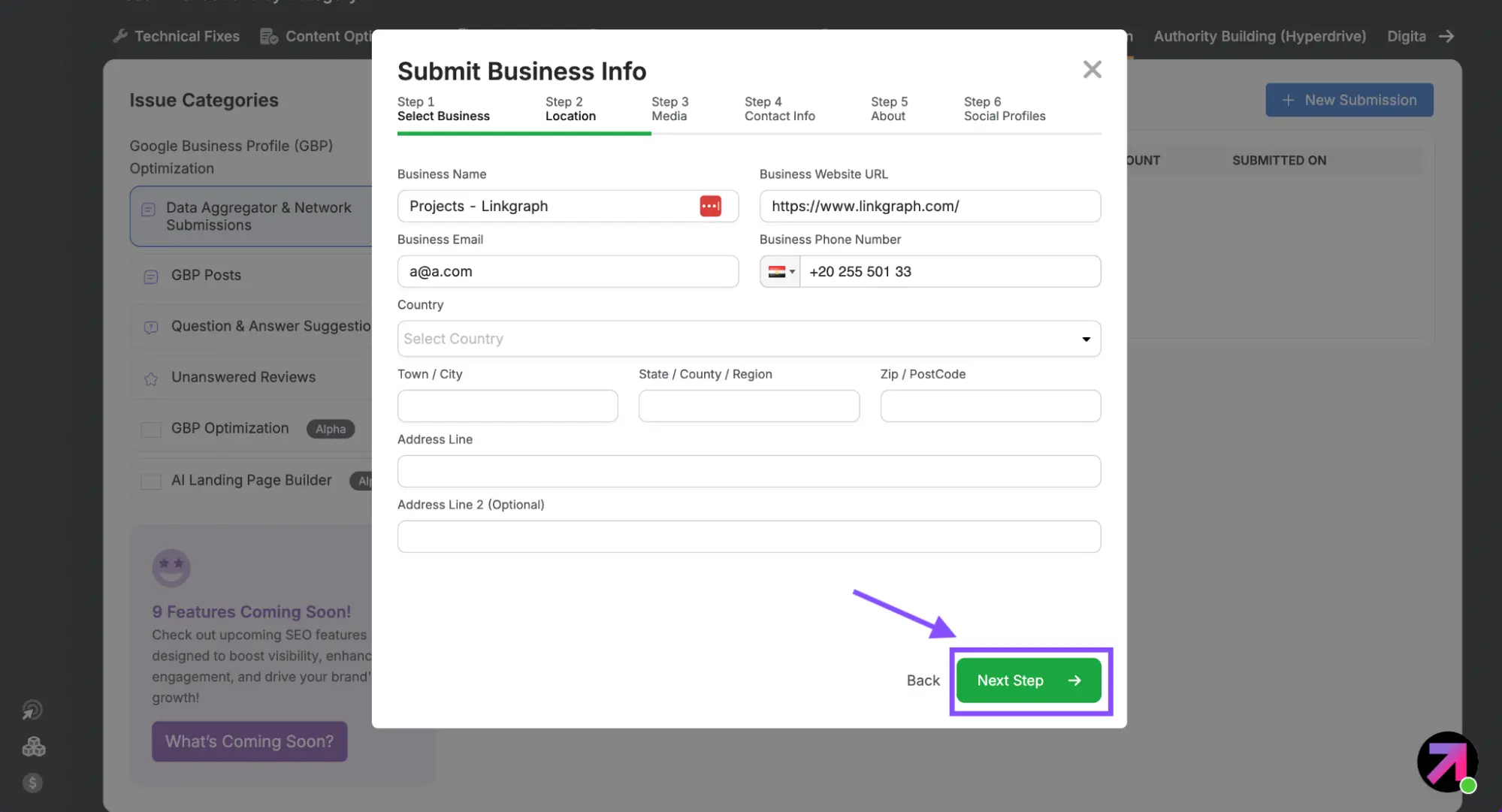Click the Question & Answer Suggestions icon
Image resolution: width=1502 pixels, height=812 pixels.
[151, 328]
